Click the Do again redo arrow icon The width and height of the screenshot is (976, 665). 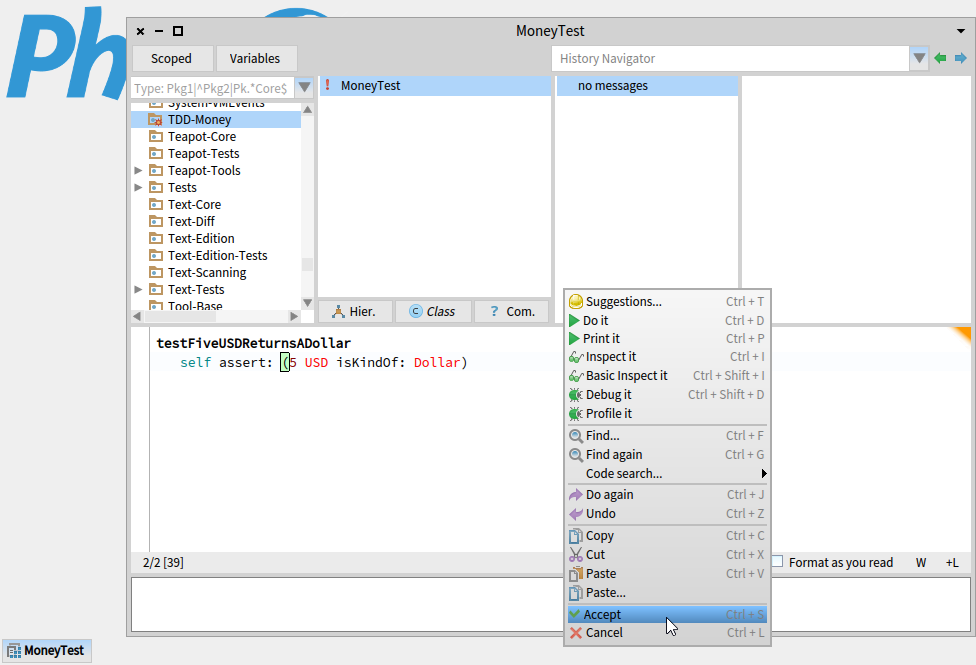[576, 495]
